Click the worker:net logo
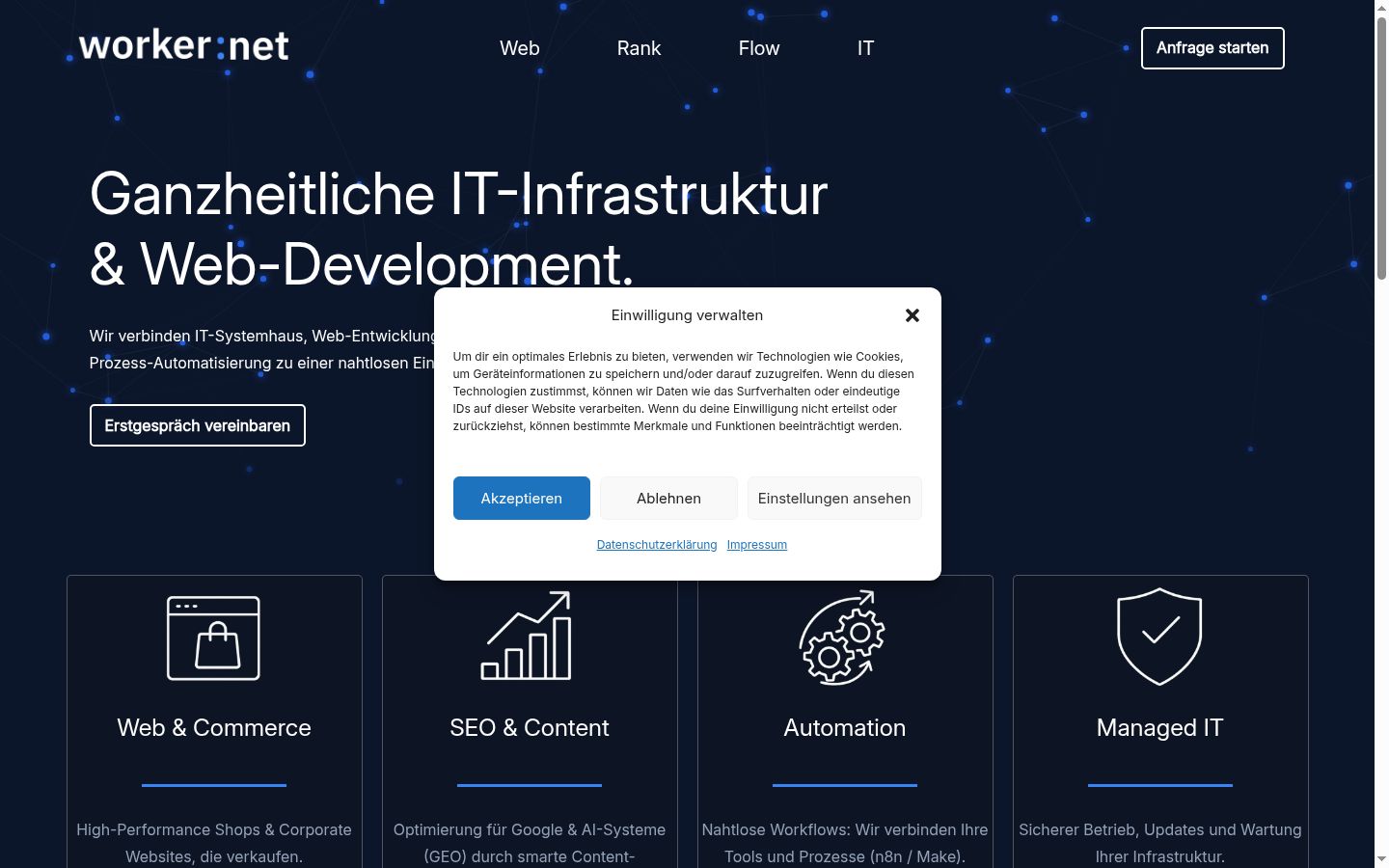 pos(183,45)
